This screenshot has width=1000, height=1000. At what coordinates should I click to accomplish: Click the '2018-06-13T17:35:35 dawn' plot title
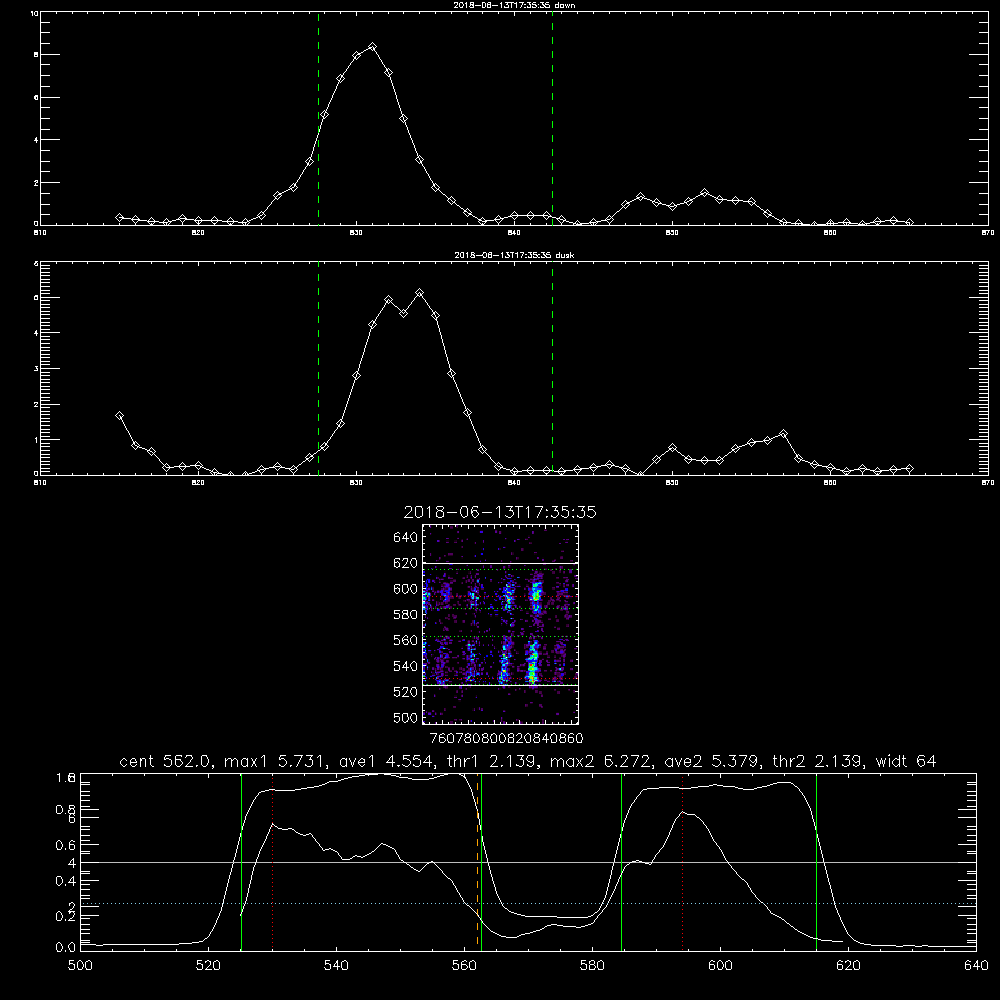click(514, 5)
